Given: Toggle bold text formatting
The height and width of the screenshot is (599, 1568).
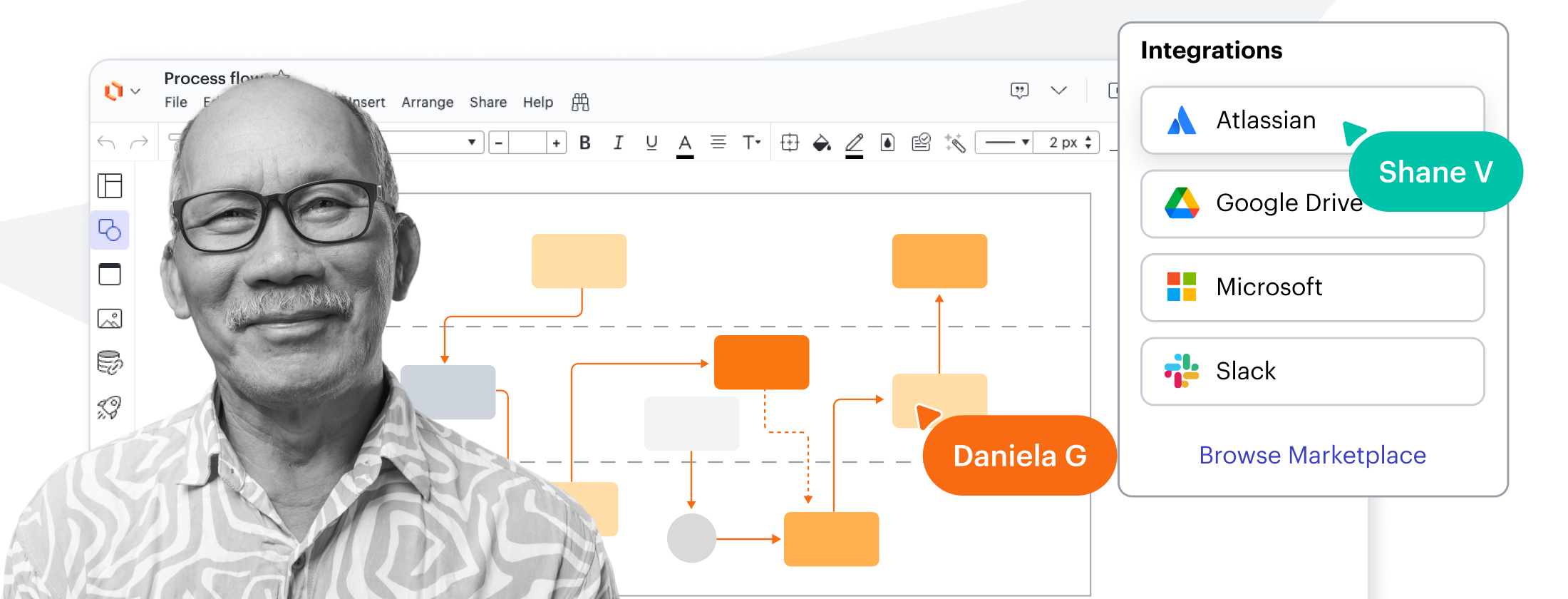Looking at the screenshot, I should [585, 143].
